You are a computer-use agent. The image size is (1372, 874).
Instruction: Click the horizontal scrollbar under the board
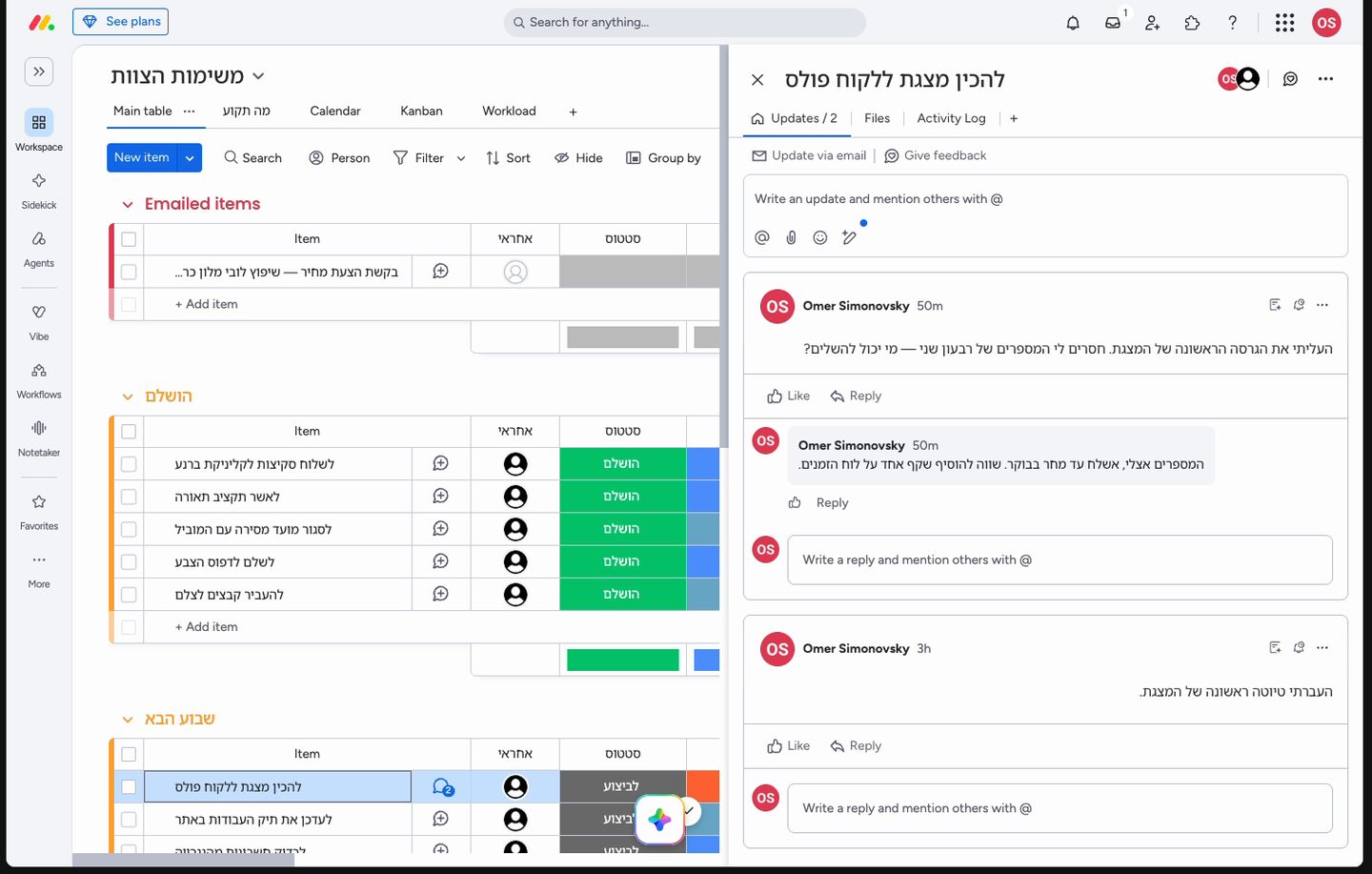pos(183,860)
